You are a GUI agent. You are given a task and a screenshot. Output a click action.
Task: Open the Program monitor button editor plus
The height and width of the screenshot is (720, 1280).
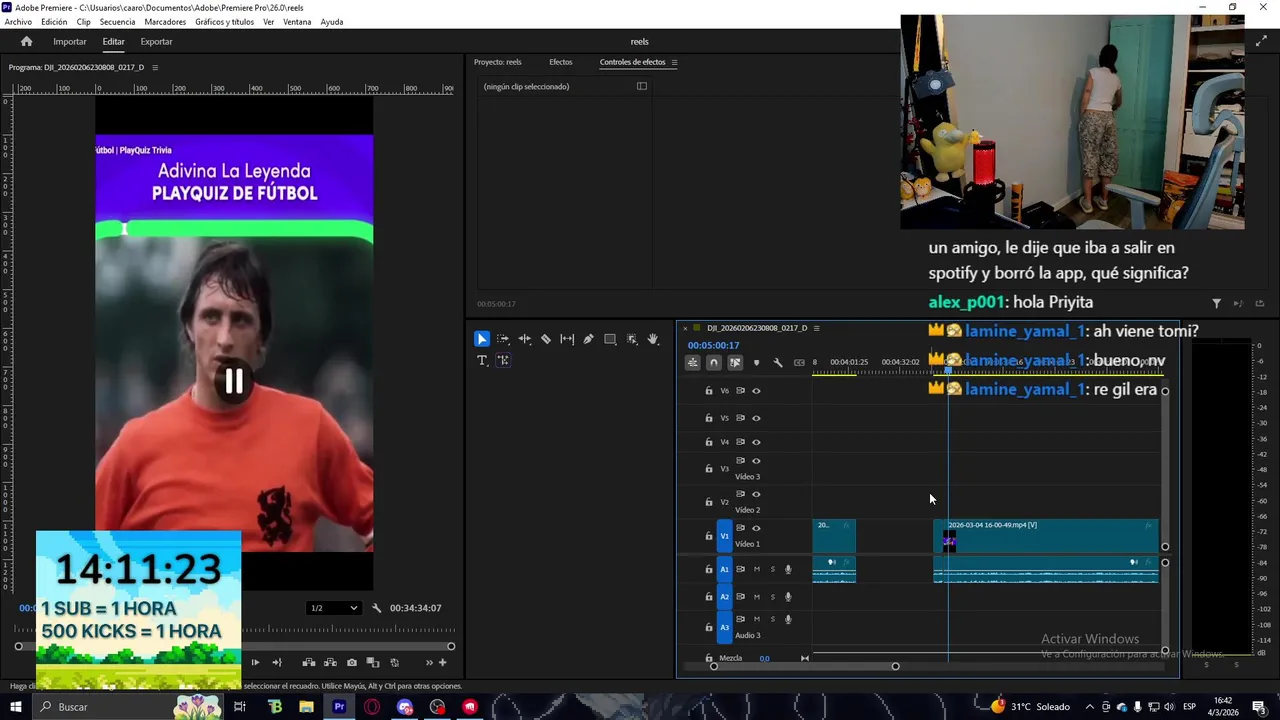tap(442, 662)
